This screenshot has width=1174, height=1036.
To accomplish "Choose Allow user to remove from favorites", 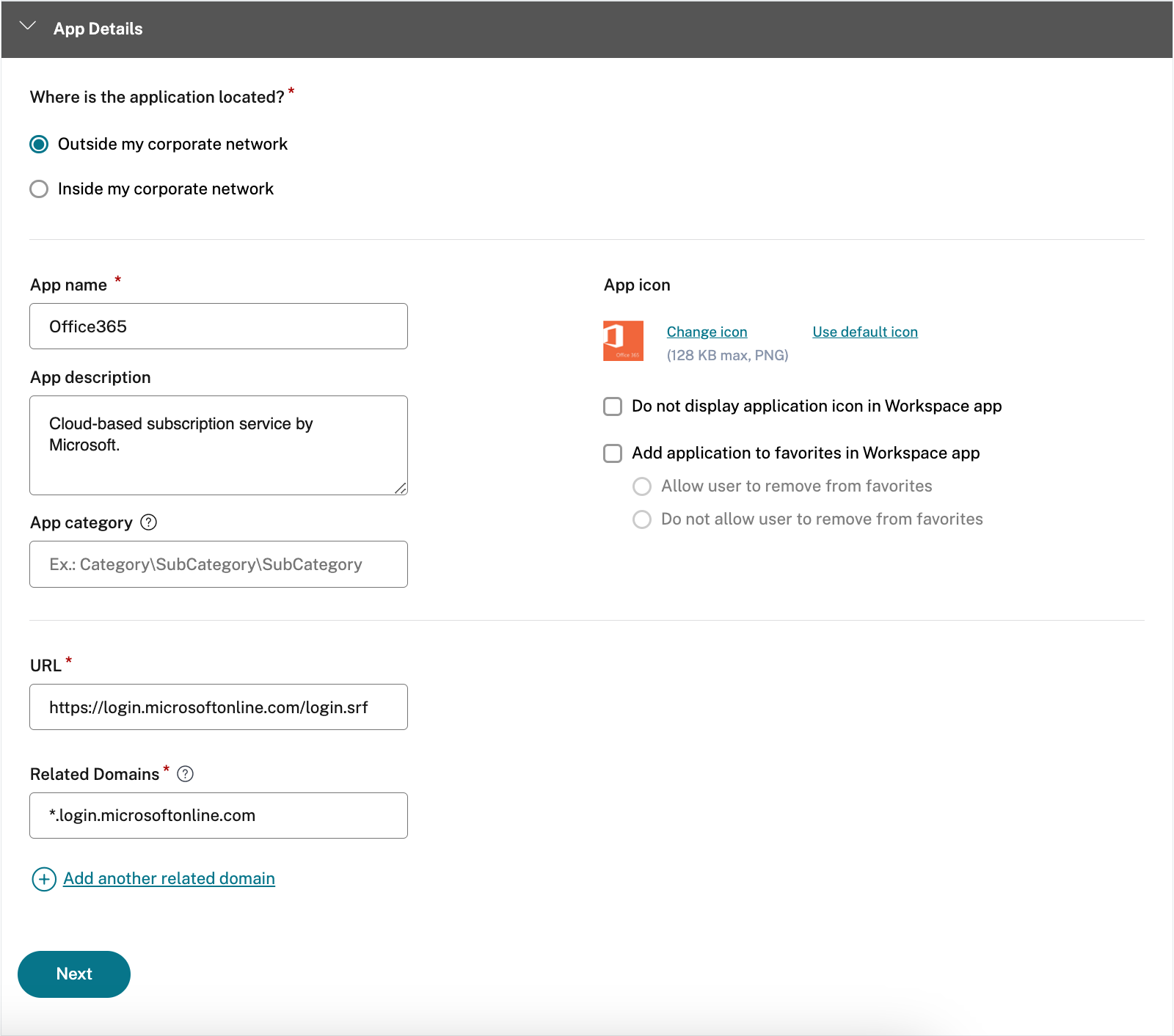I will [642, 486].
